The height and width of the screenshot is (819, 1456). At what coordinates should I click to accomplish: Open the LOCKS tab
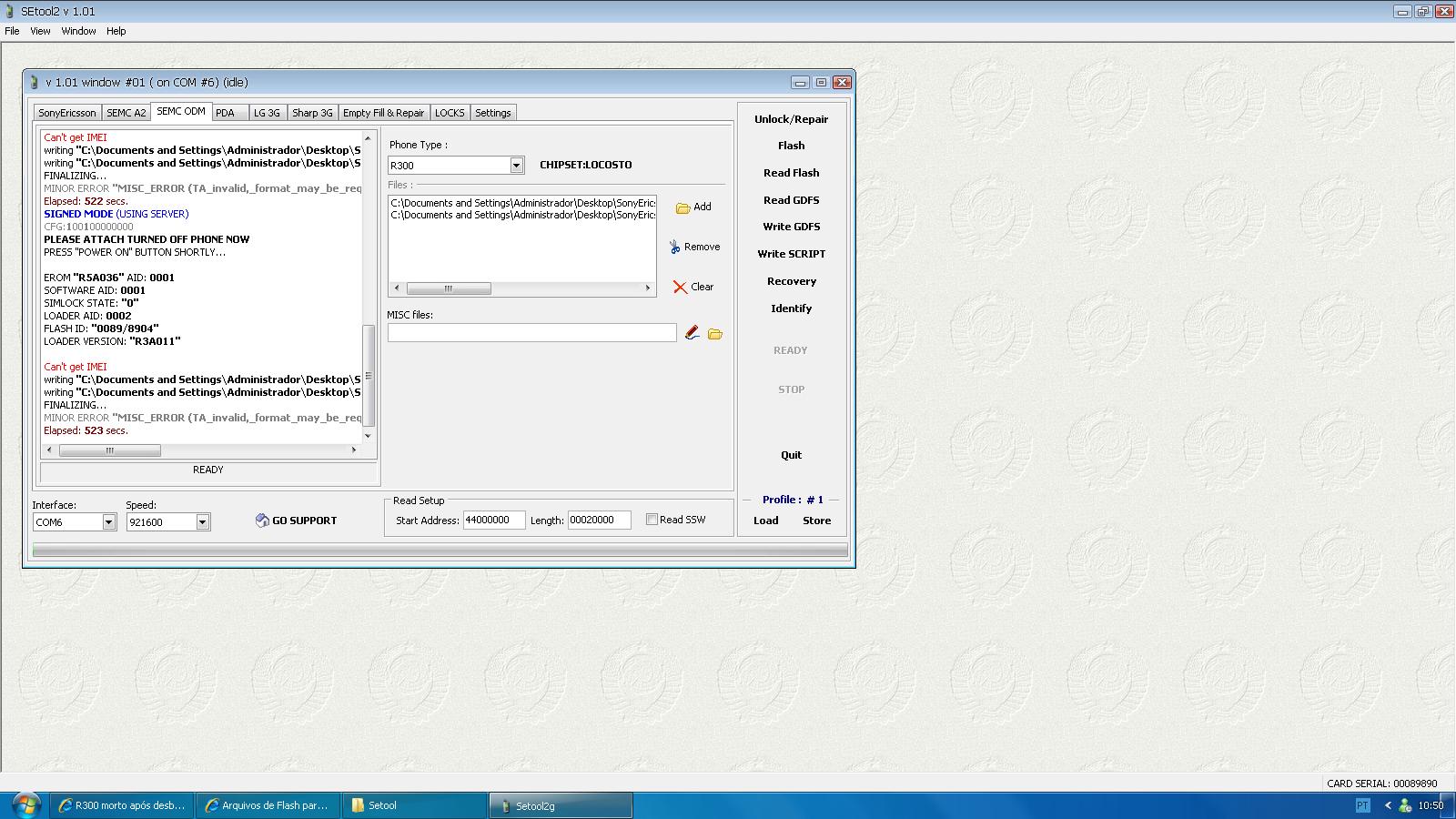click(450, 113)
